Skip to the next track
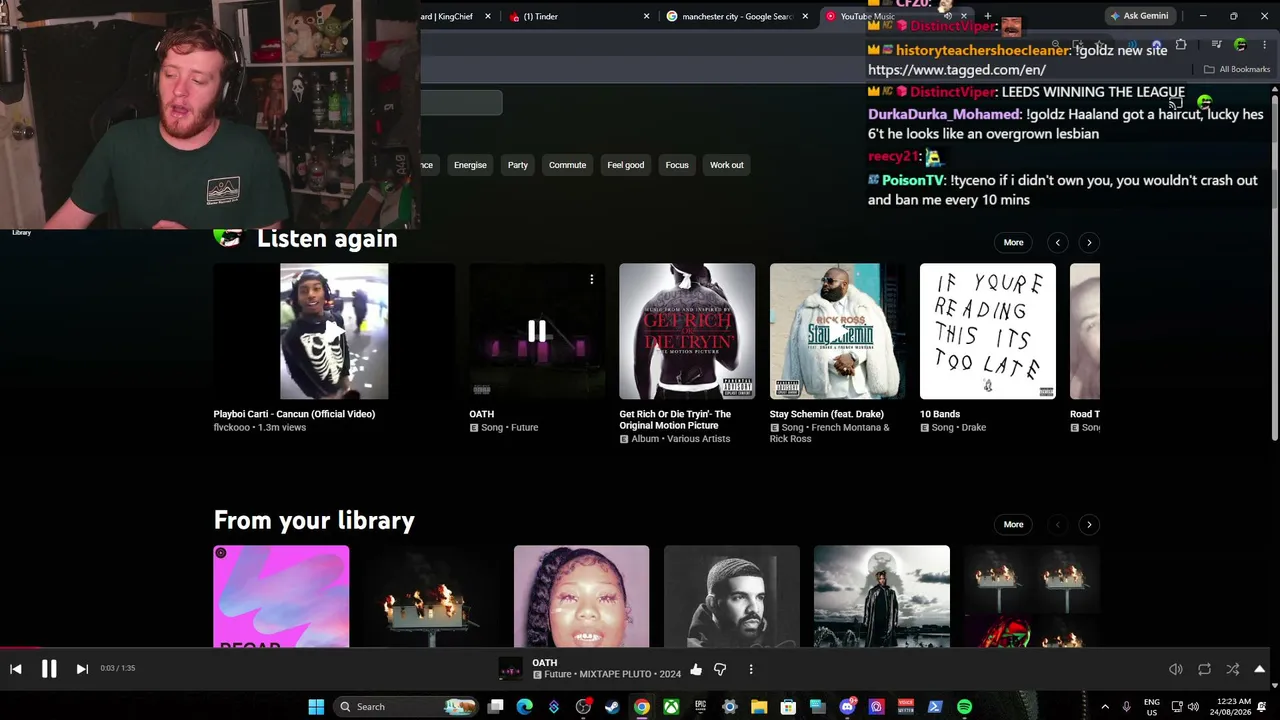Screen dimensions: 1280x720 (x=82, y=669)
